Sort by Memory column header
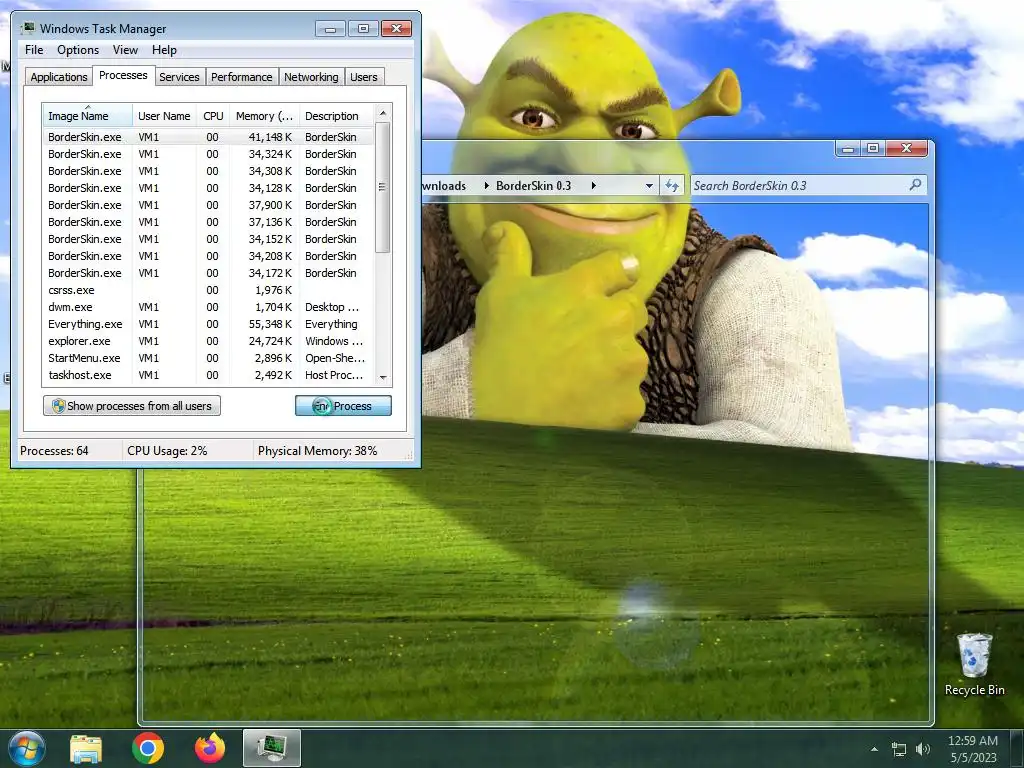Image resolution: width=1024 pixels, height=768 pixels. tap(264, 116)
